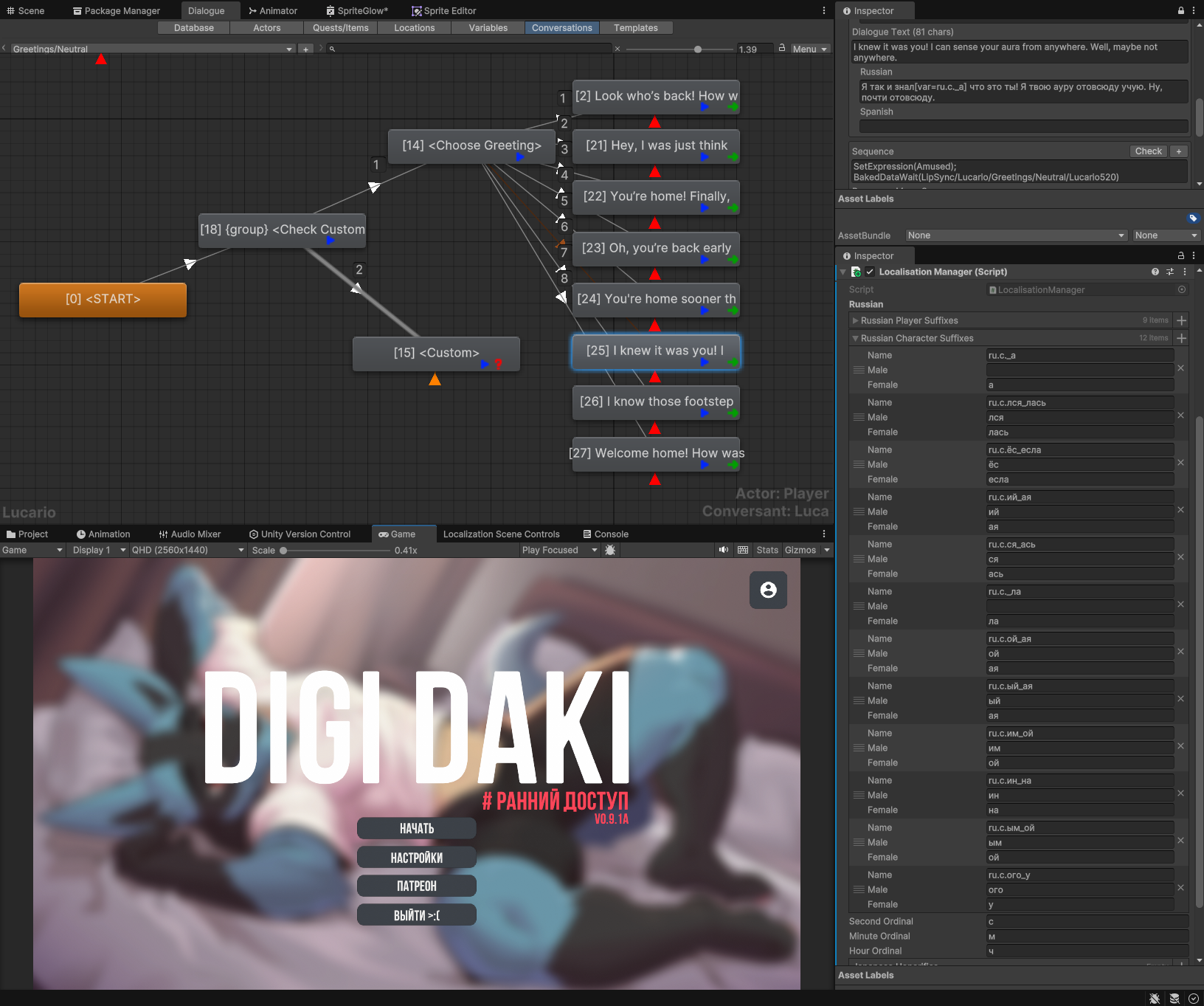The width and height of the screenshot is (1204, 1006).
Task: Click the НАСТРОЙКИ button in the game
Action: pos(417,858)
